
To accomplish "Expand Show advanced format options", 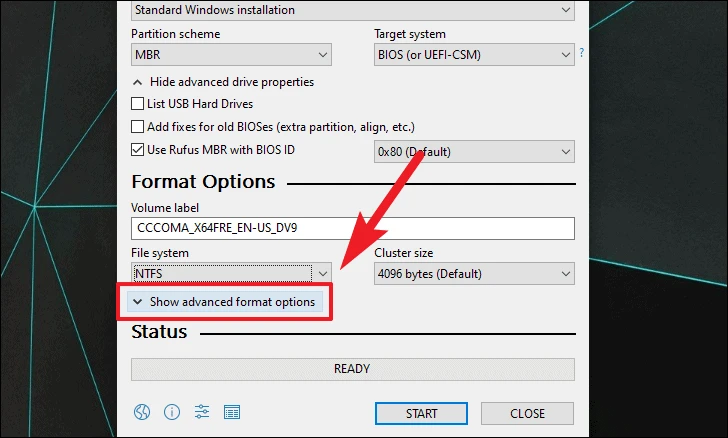I will 225,302.
